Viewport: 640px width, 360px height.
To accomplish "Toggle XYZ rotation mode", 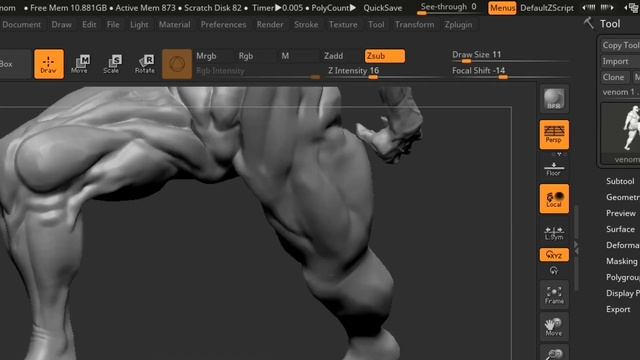I will coord(554,255).
